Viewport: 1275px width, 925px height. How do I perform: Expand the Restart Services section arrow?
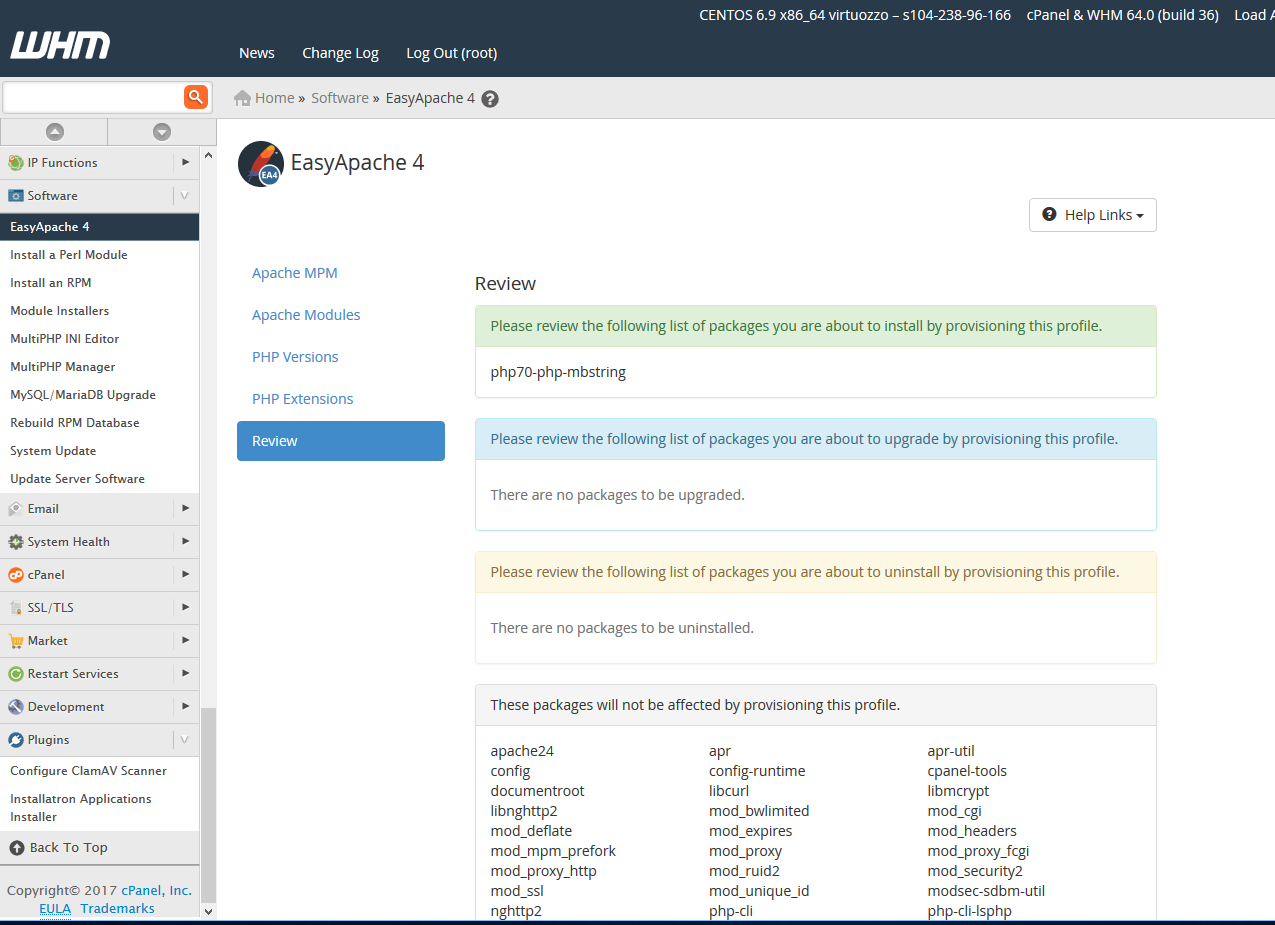point(185,673)
